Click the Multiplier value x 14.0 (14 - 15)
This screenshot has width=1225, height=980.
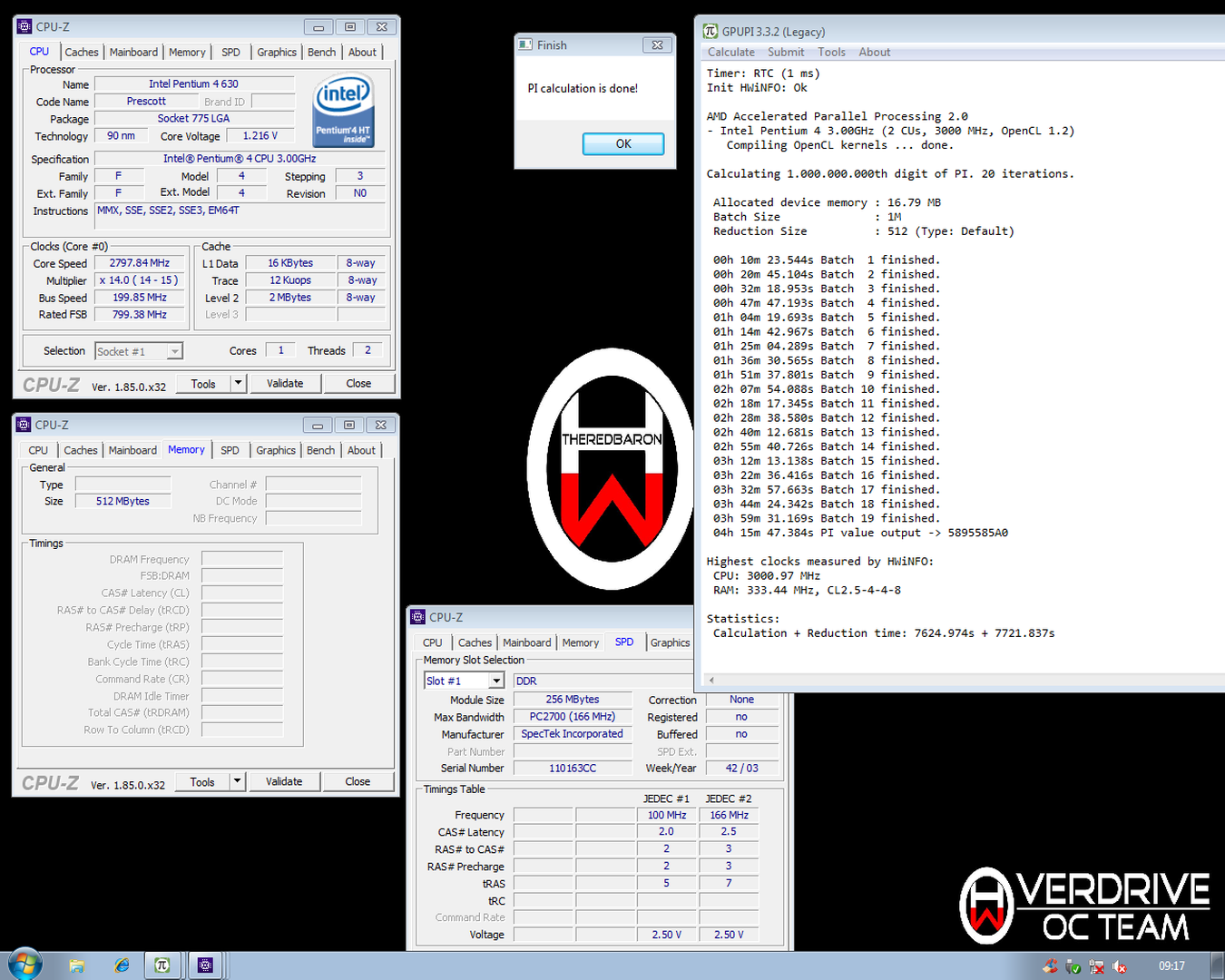pos(140,280)
